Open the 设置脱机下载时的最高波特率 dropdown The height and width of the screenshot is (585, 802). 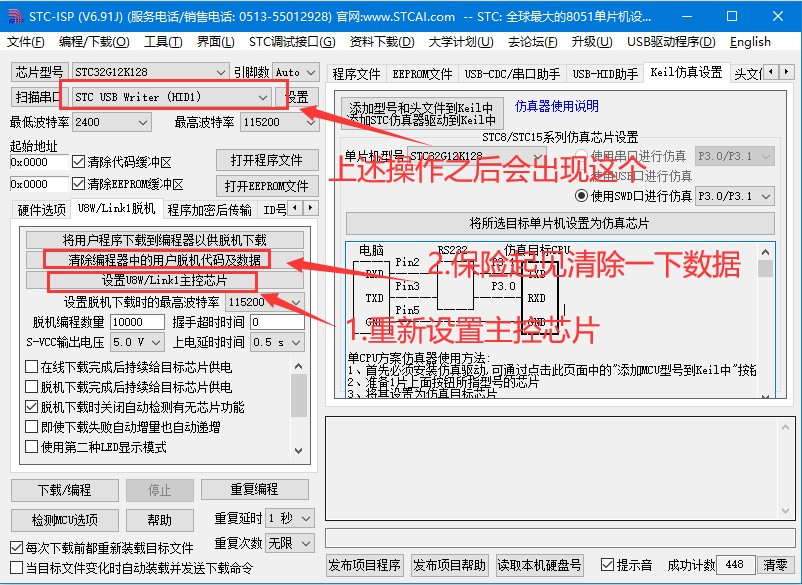tap(264, 302)
